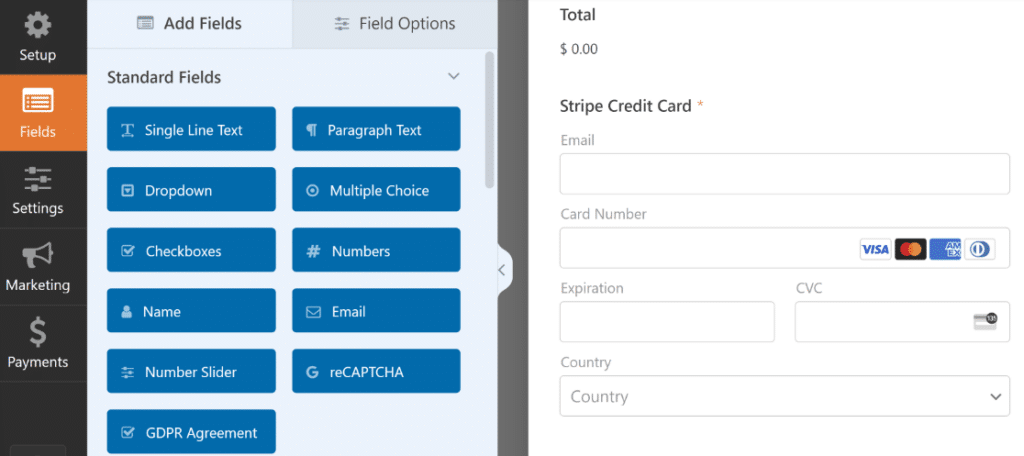This screenshot has height=456, width=1024.
Task: Click the CVC card hint icon
Action: [985, 322]
